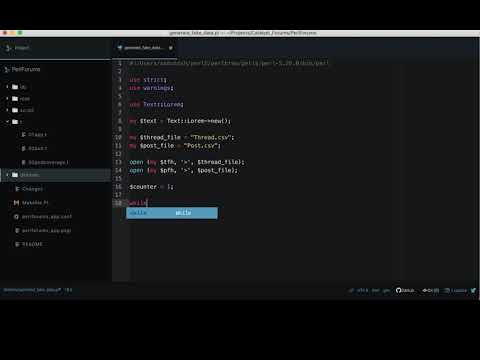
Task: Expand the lib folder arrow
Action: [x=7, y=87]
